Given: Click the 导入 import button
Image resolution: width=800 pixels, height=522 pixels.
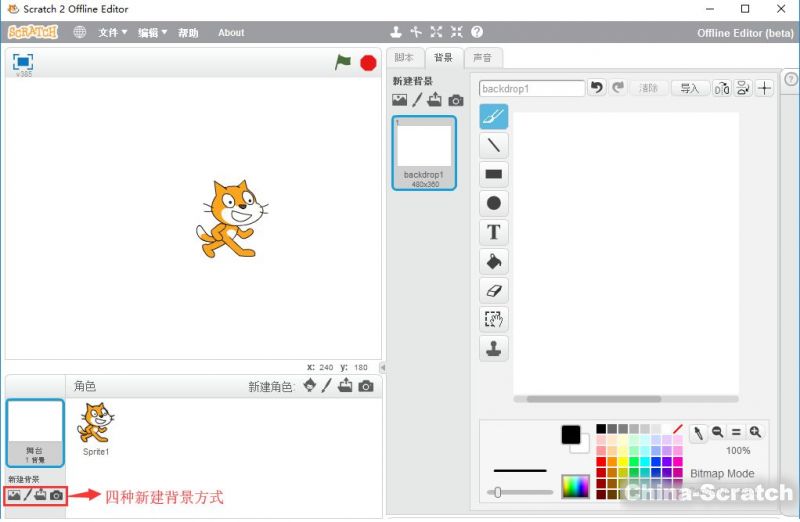Looking at the screenshot, I should pyautogui.click(x=689, y=88).
